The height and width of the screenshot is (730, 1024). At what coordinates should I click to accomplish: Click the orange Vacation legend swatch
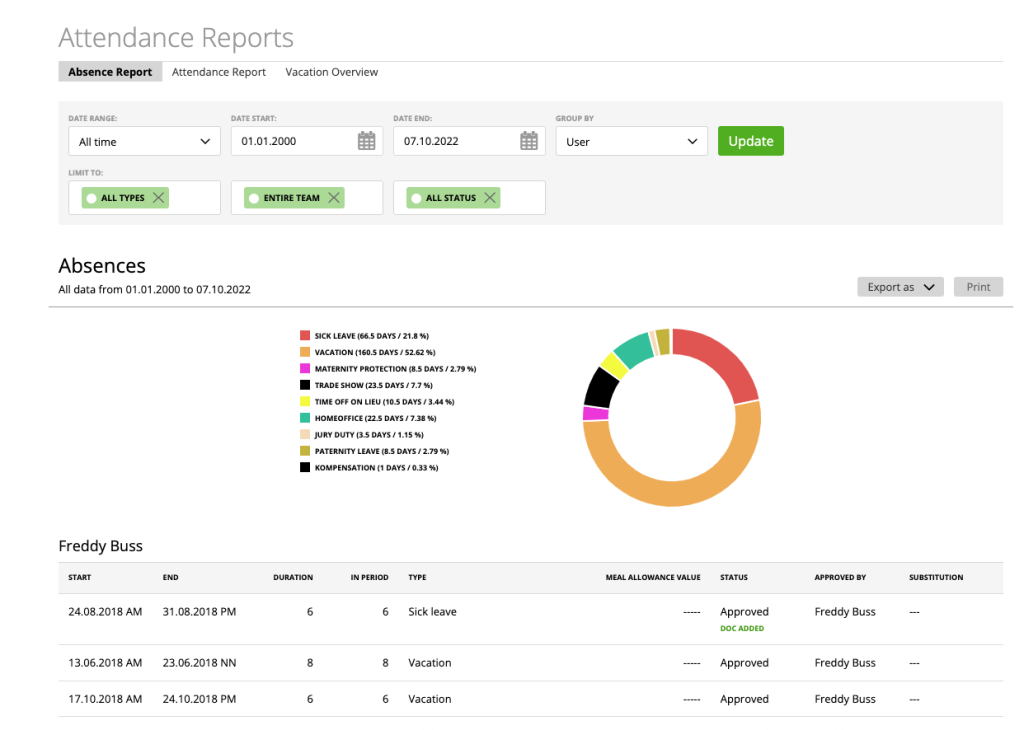pyautogui.click(x=305, y=352)
